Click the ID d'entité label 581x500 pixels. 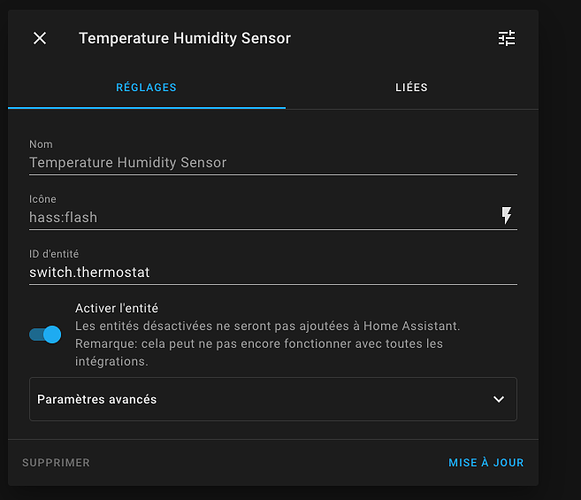pos(54,254)
